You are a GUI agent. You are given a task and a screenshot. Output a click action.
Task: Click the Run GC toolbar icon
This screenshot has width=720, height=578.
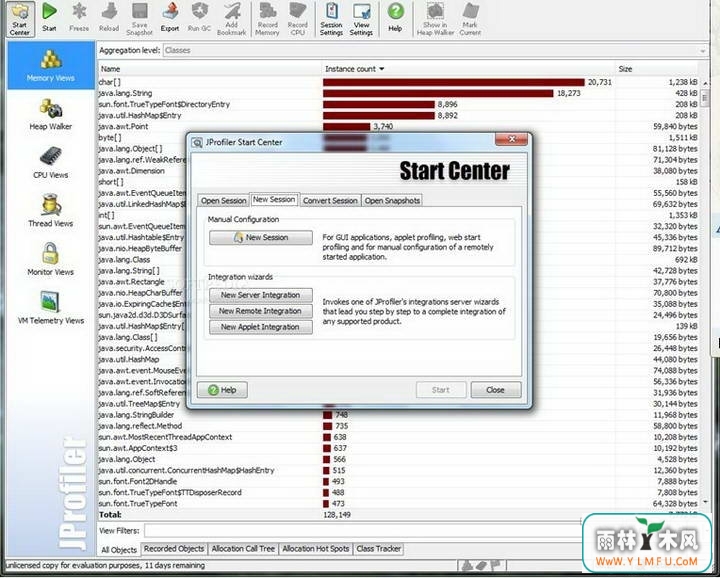coord(199,17)
